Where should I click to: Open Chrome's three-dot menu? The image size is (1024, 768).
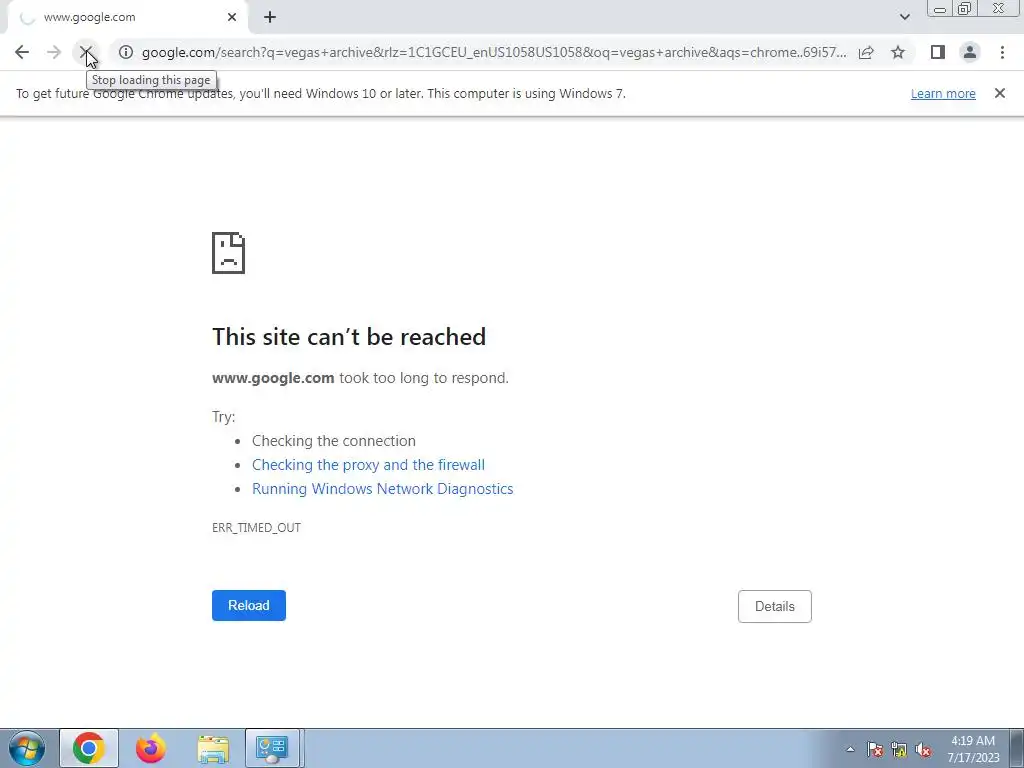click(x=1002, y=52)
